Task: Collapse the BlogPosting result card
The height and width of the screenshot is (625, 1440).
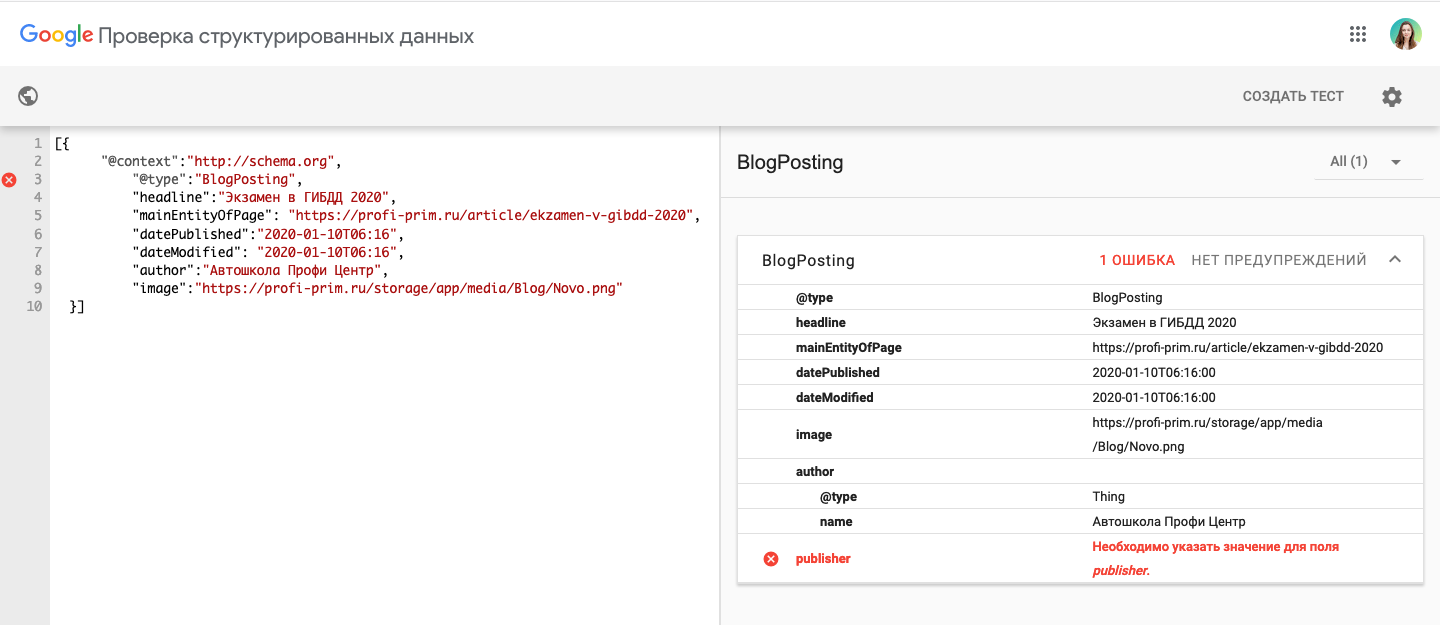Action: click(1395, 260)
